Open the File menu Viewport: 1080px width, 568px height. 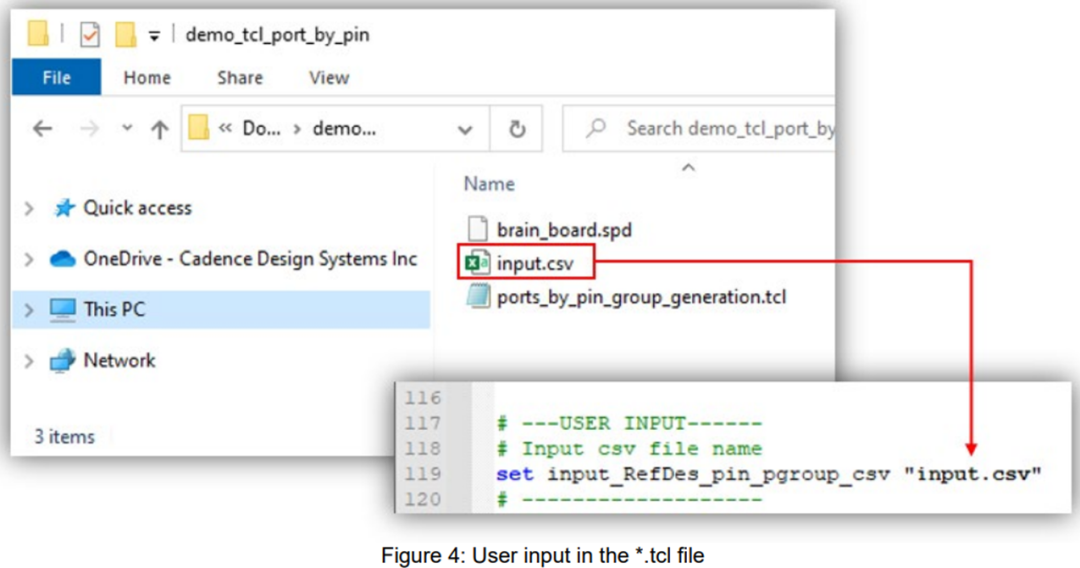coord(56,77)
